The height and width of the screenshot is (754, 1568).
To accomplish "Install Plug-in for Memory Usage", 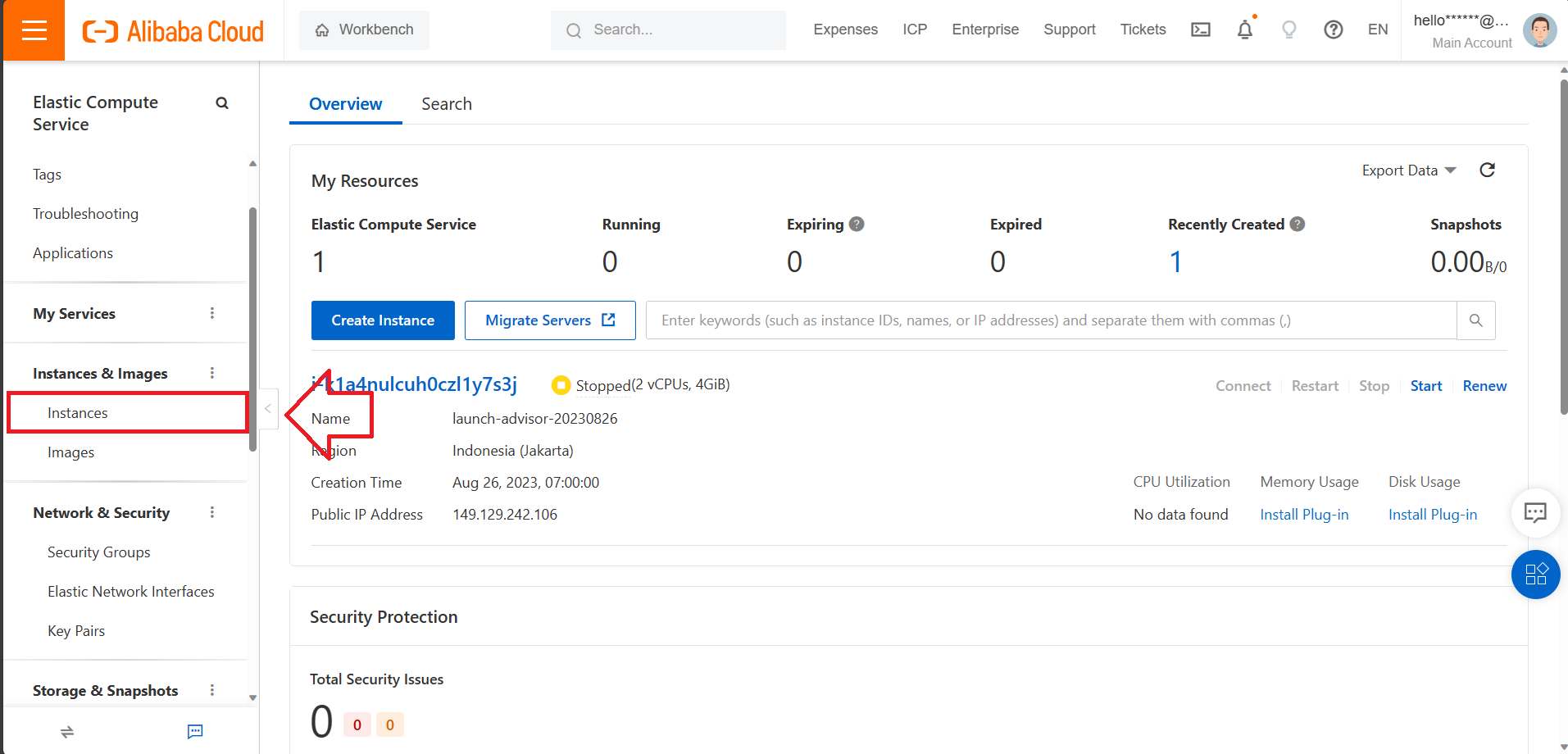I will coord(1304,515).
